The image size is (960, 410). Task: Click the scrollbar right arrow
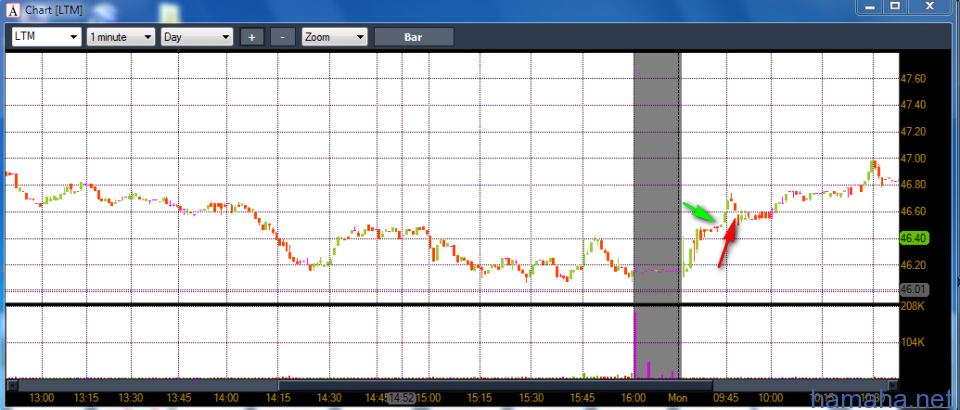point(893,386)
